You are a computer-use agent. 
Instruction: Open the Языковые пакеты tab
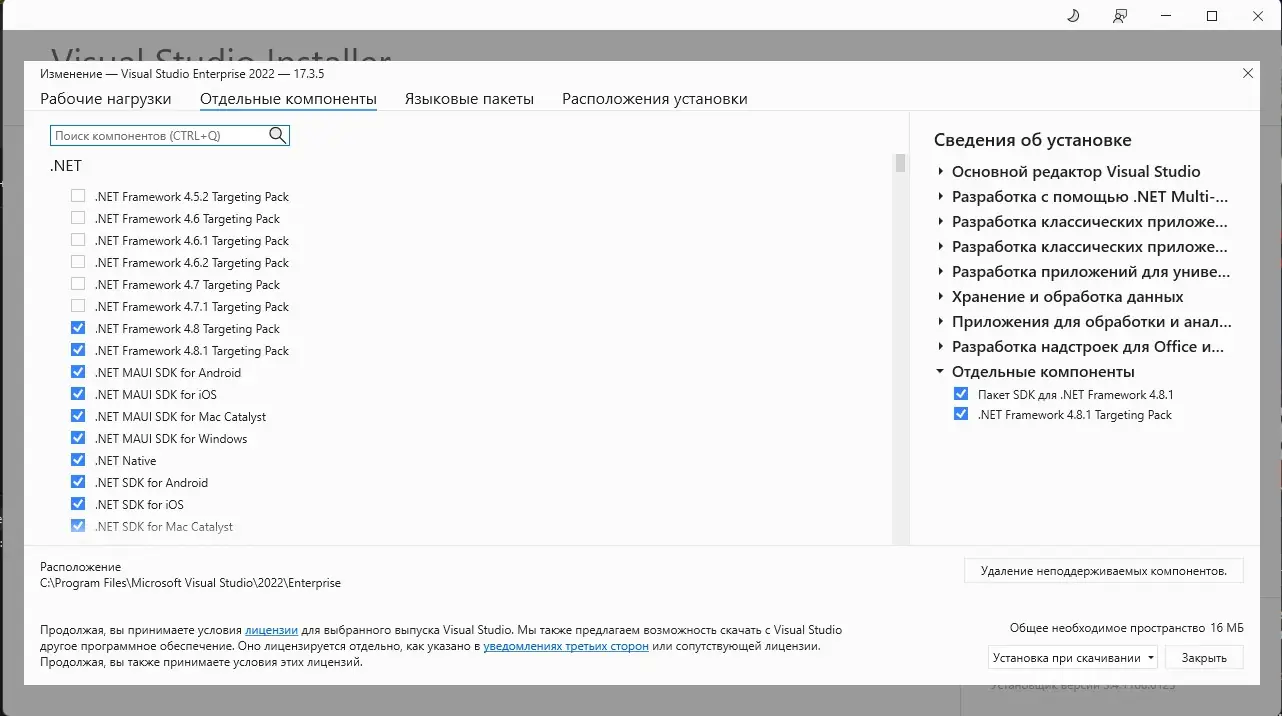[x=469, y=99]
